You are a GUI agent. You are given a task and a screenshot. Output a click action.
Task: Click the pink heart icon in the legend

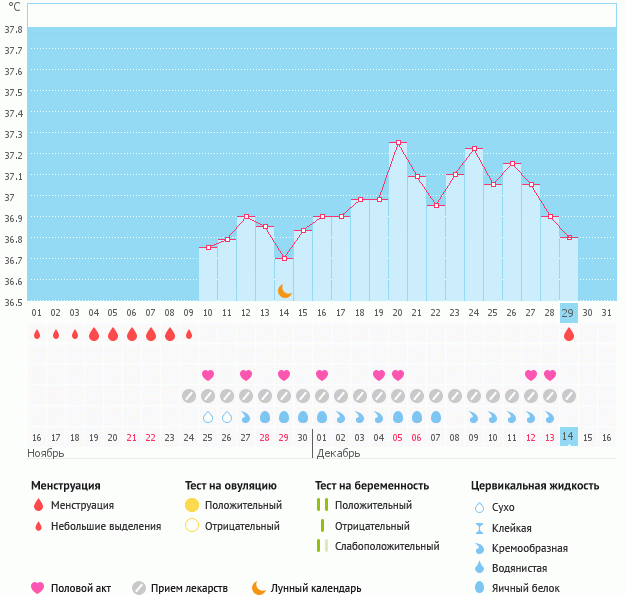[x=38, y=588]
